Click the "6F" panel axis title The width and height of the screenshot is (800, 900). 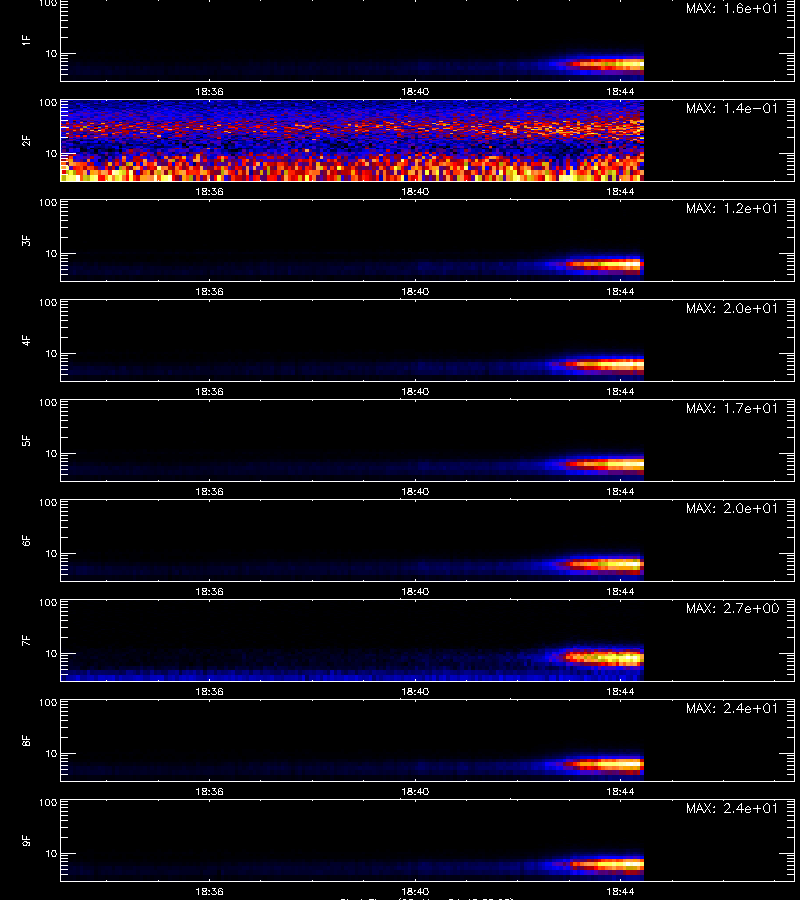click(x=25, y=540)
